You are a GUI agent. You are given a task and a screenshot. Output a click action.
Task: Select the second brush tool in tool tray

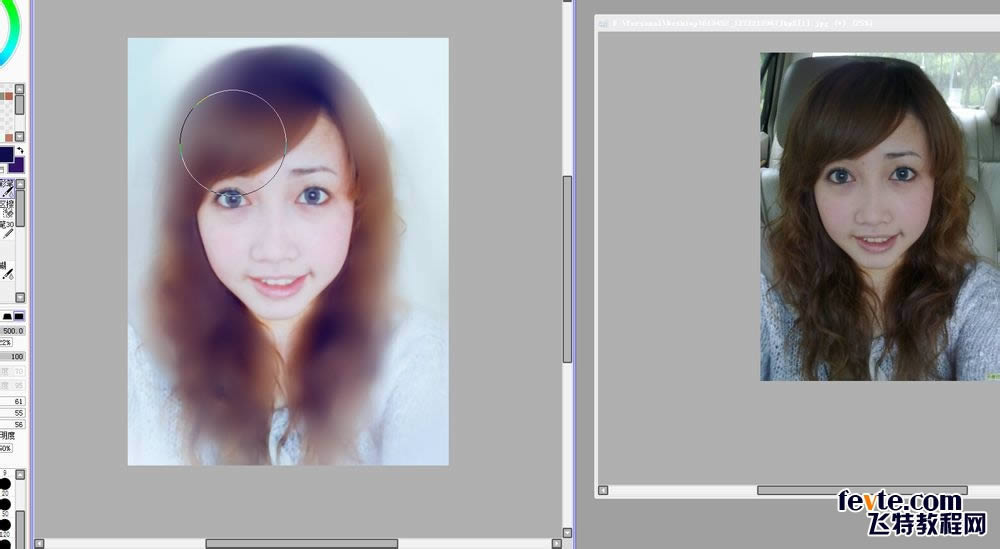8,207
